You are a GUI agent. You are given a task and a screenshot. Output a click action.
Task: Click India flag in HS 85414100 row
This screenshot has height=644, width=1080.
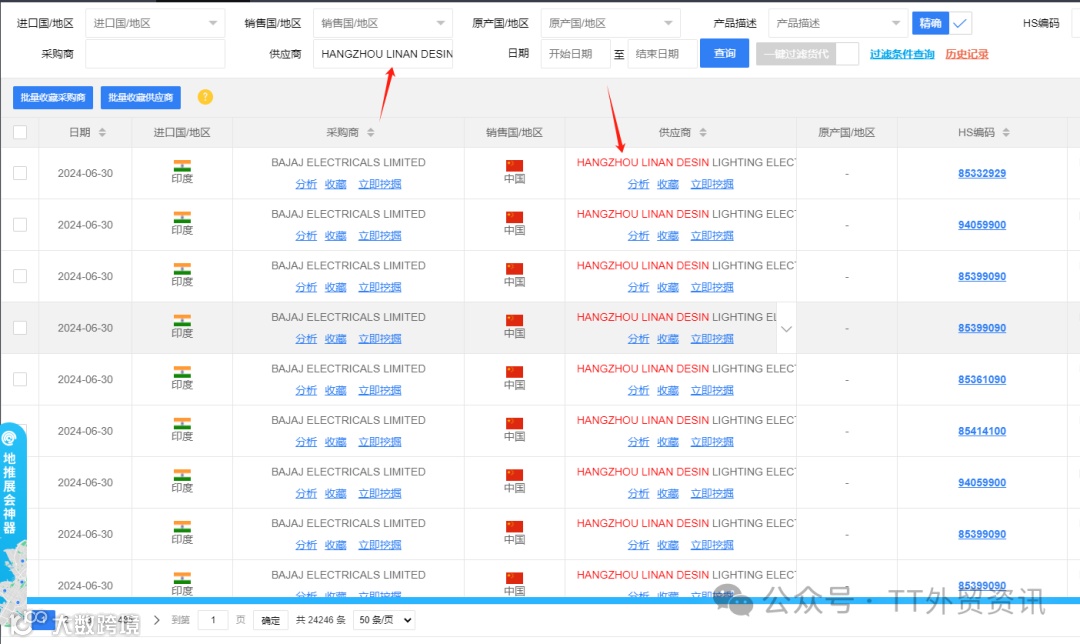tap(182, 424)
